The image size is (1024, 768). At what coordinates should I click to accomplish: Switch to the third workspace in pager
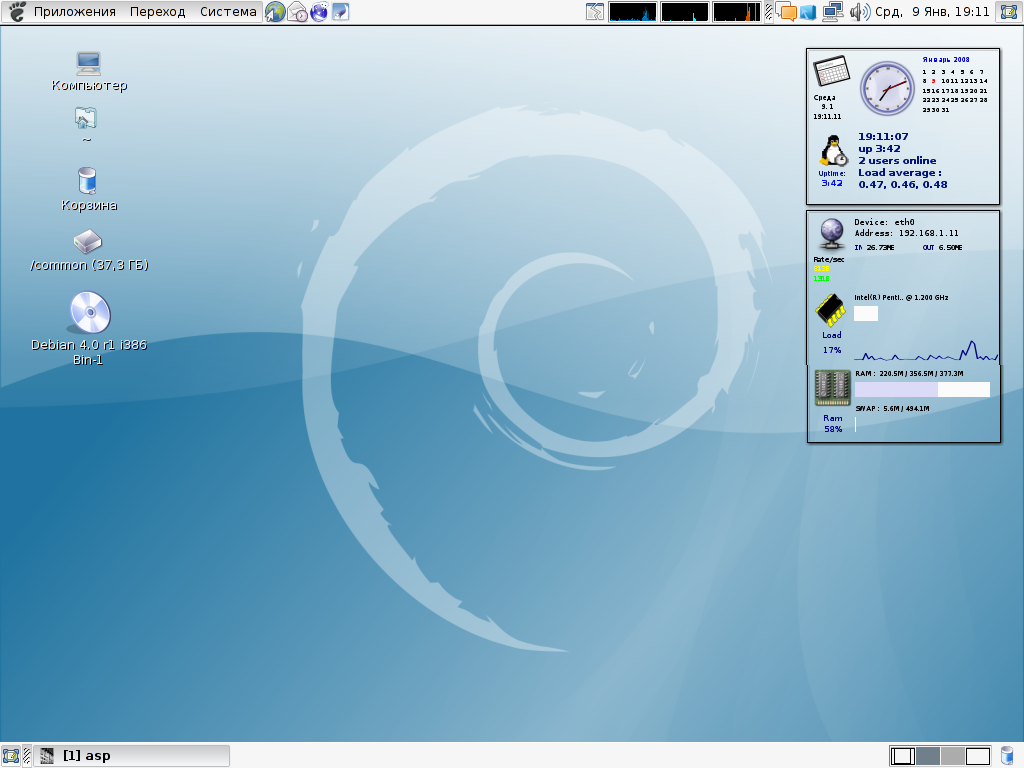[952, 756]
